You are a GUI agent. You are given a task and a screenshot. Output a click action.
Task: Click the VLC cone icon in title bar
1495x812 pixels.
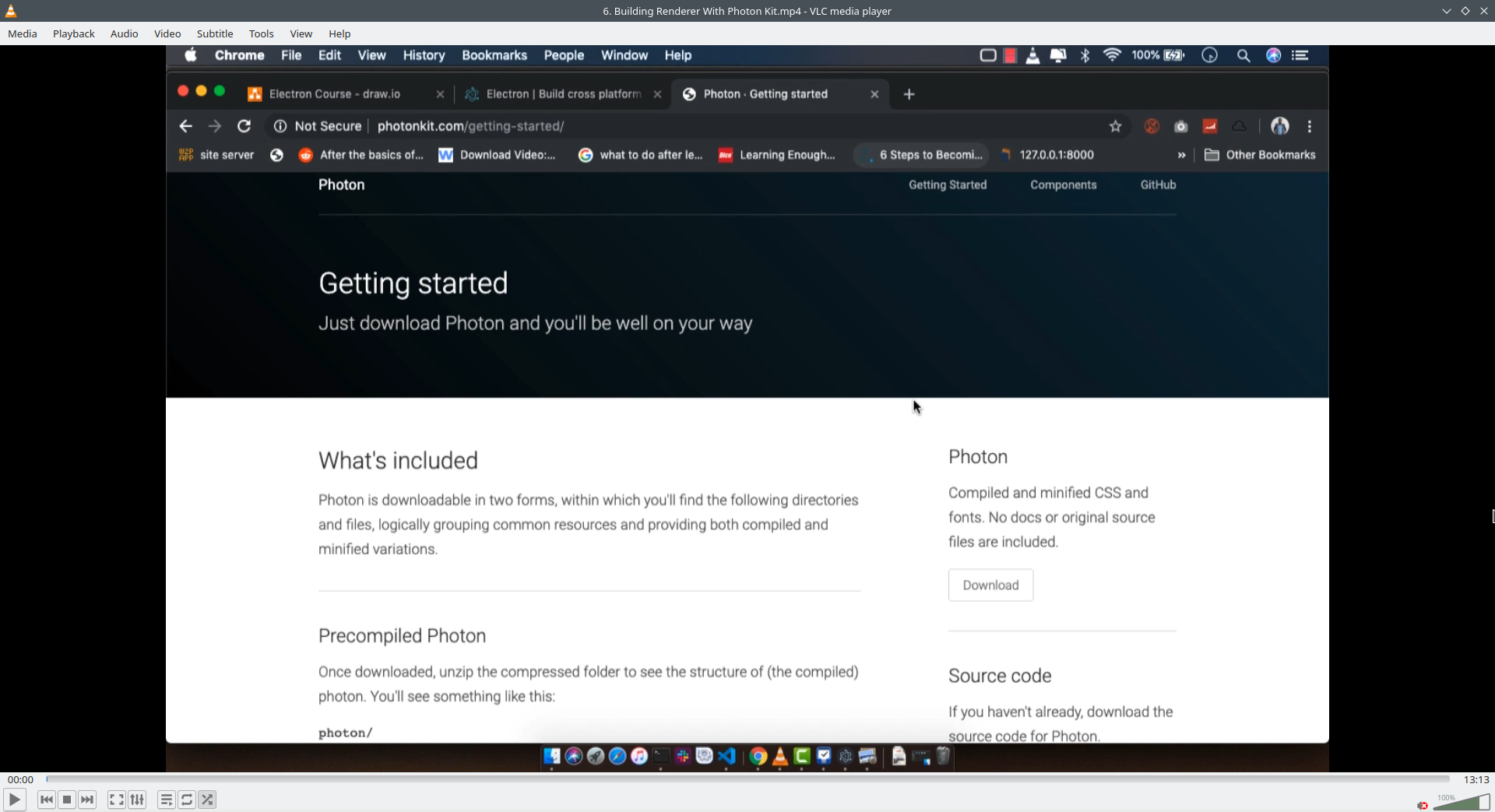tap(11, 11)
